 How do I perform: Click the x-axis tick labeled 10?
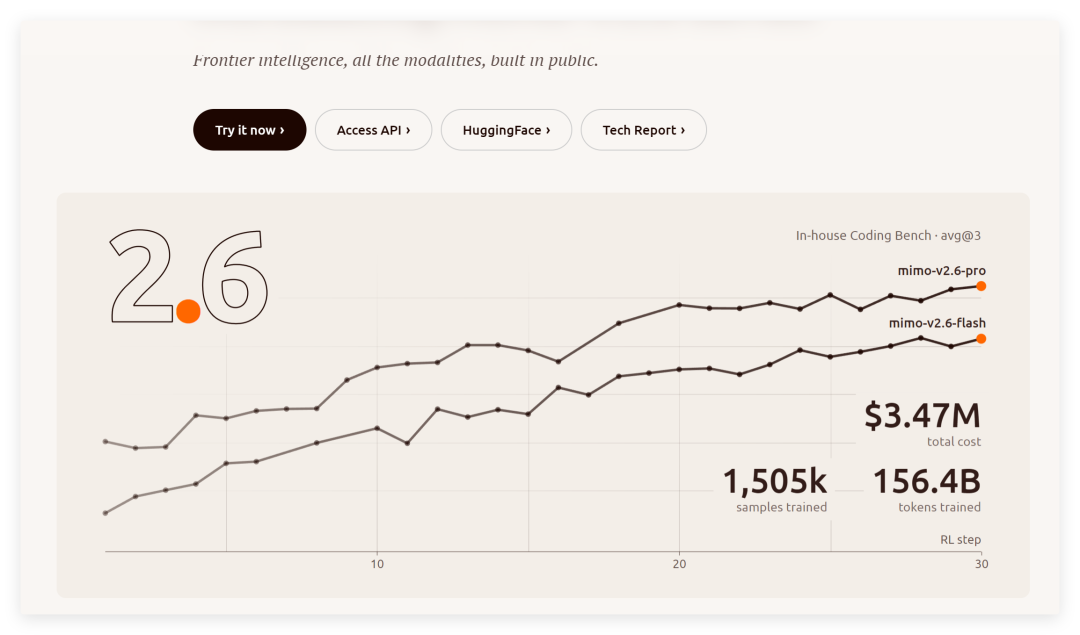(377, 564)
